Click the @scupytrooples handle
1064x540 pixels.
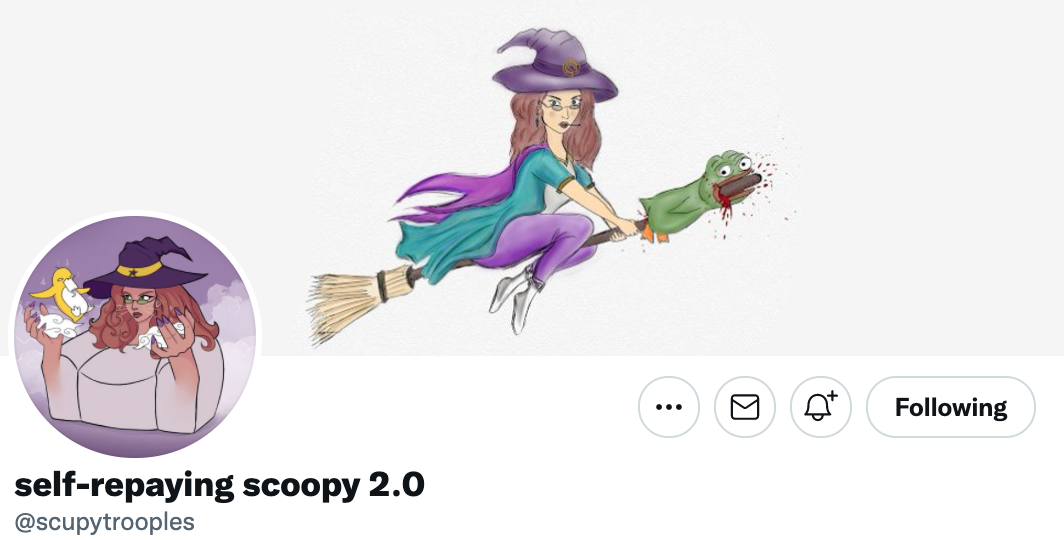pos(104,522)
